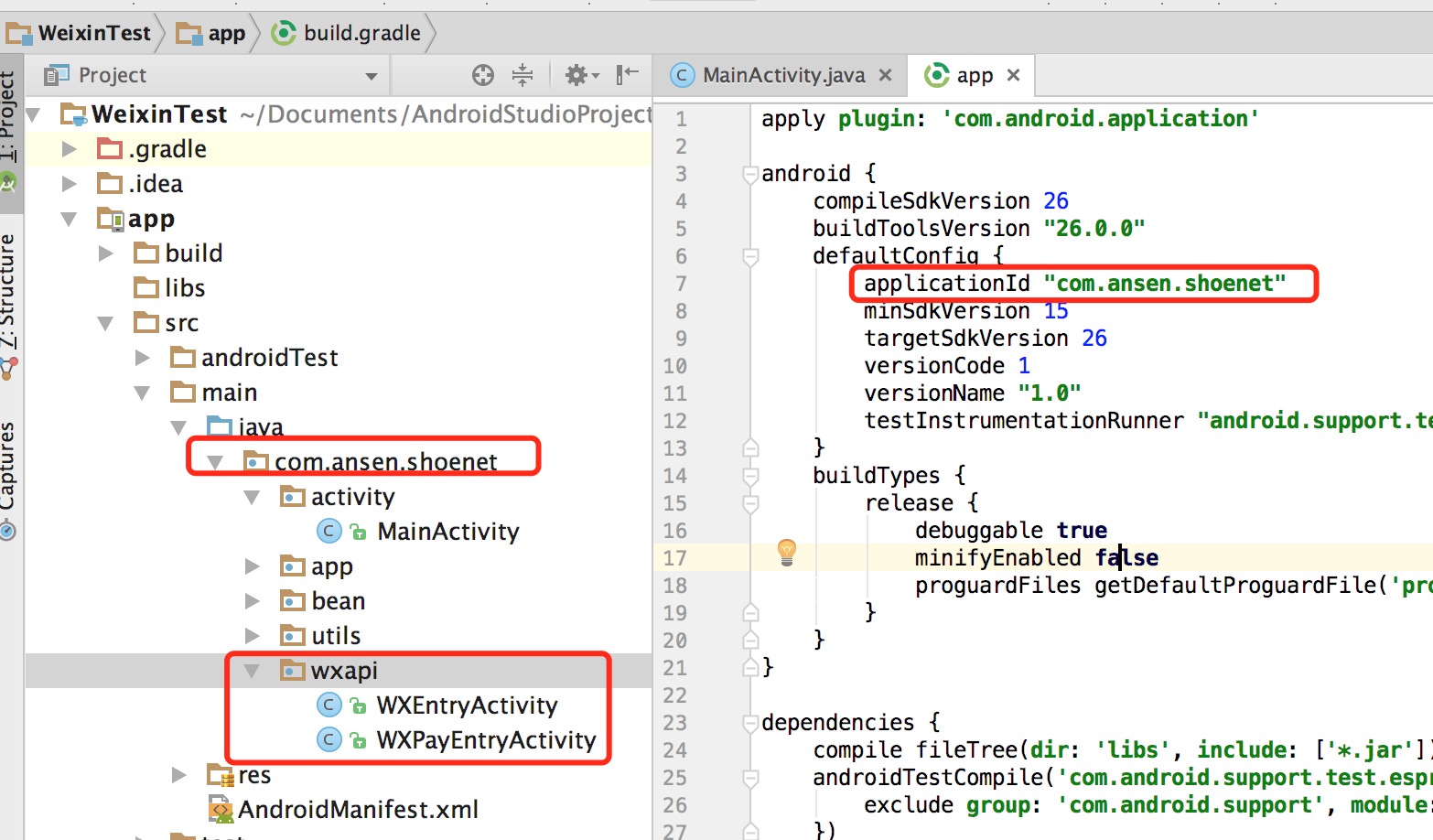The height and width of the screenshot is (840, 1433).
Task: Click WeixinTest in the breadcrumb bar
Action: pos(94,33)
